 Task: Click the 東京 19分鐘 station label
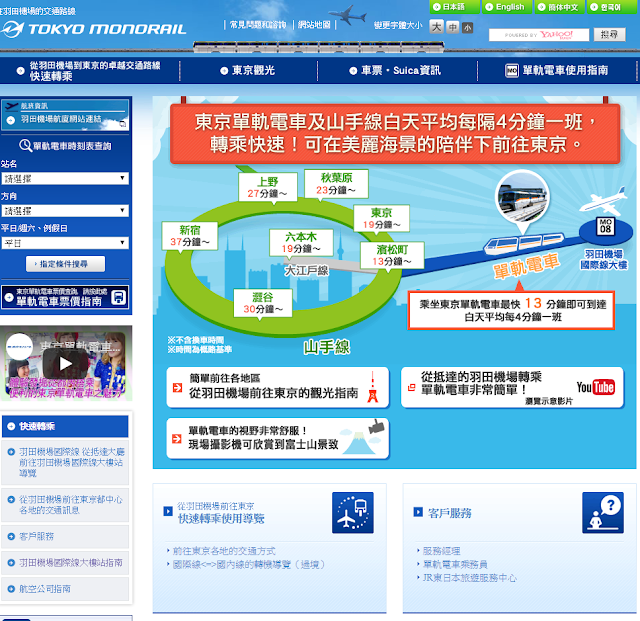coord(381,218)
